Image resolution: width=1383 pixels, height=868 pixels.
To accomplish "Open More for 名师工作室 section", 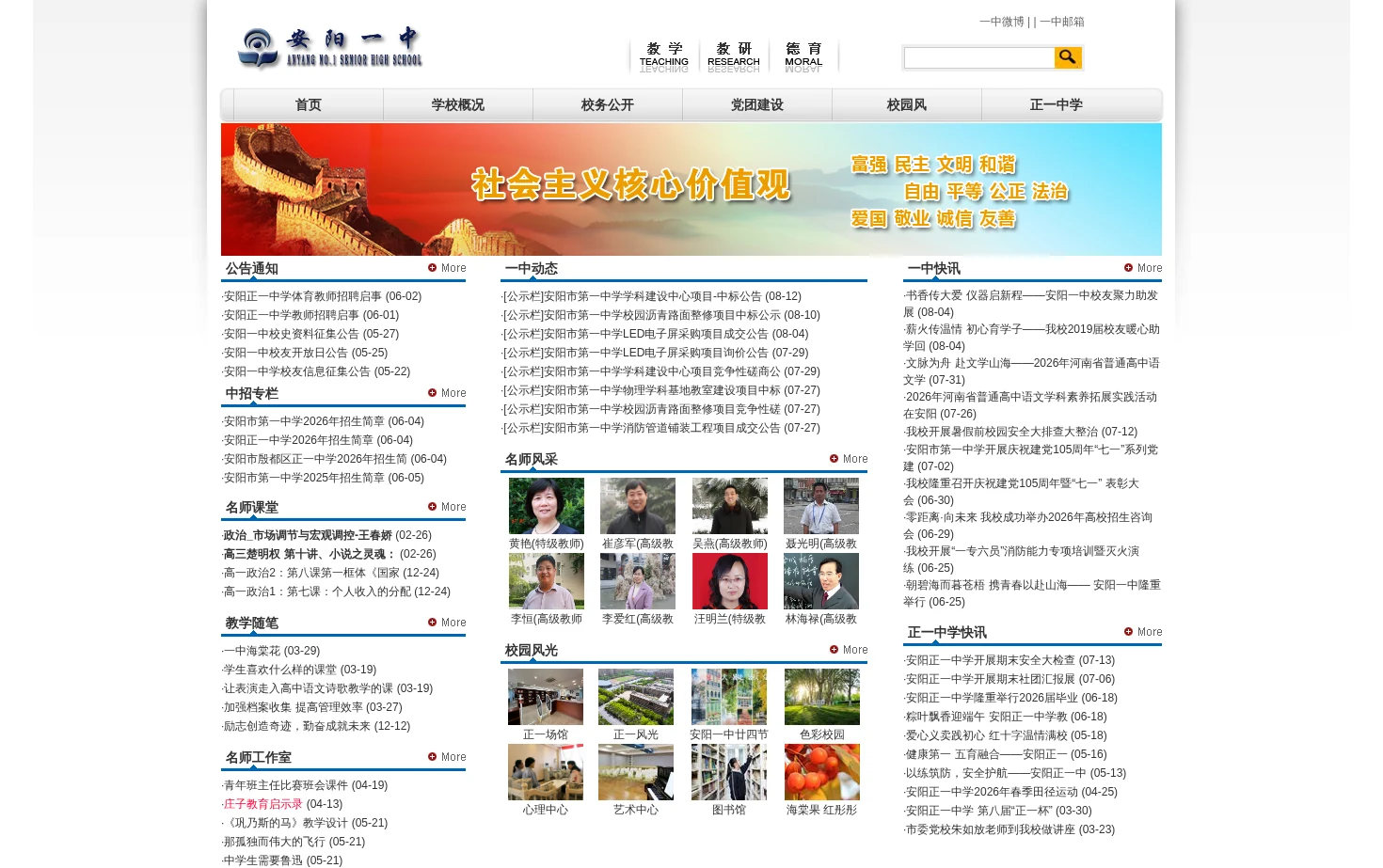I will (x=447, y=757).
